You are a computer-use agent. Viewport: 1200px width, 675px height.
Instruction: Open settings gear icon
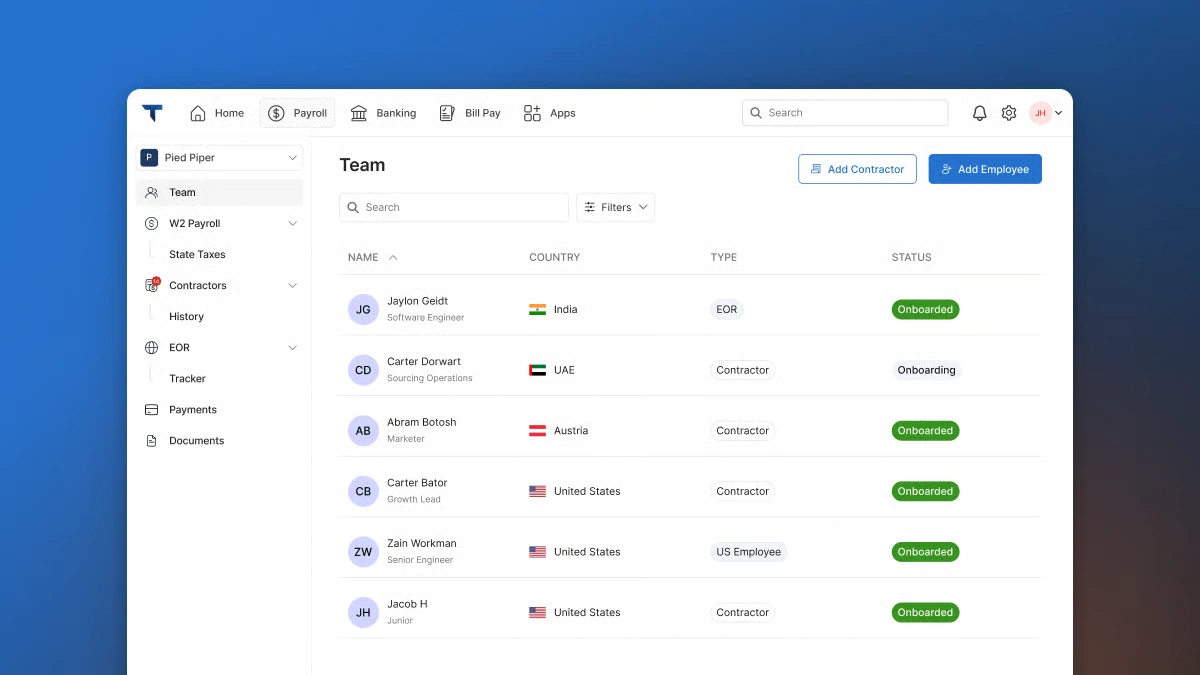tap(1009, 113)
